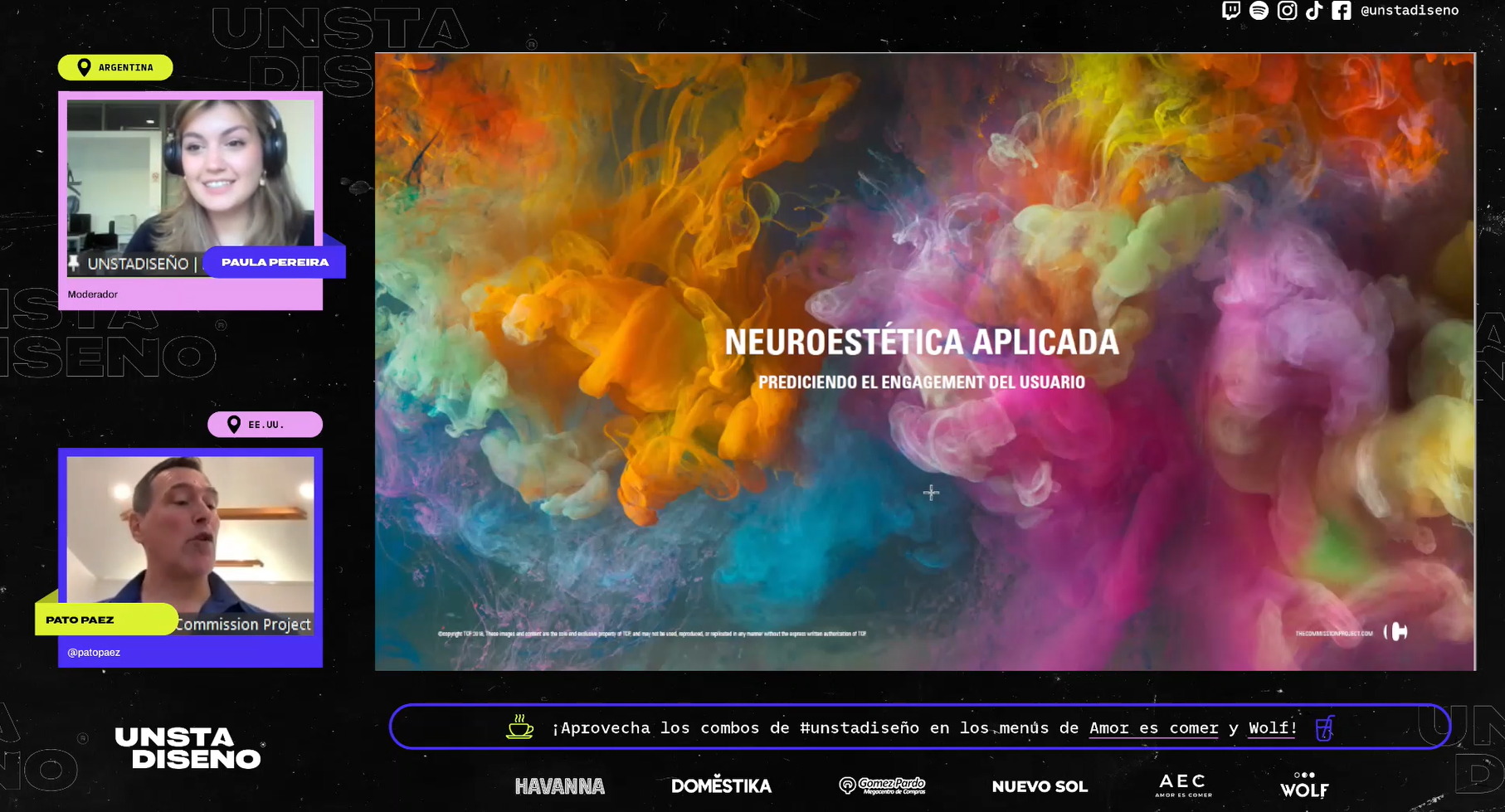
Task: Click the 'Commission Project' caption in Pato's video
Action: 244,625
